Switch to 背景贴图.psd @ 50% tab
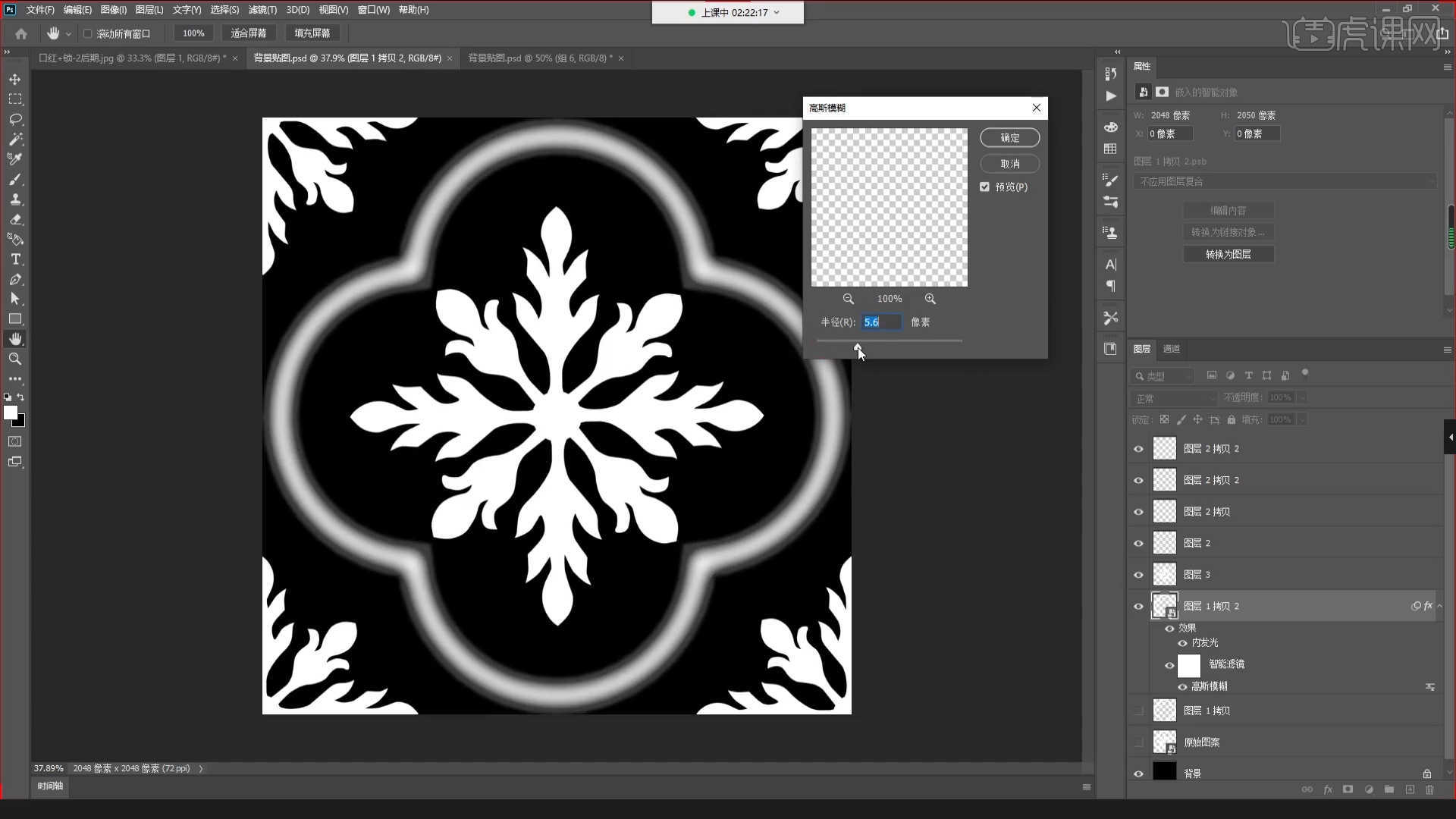The width and height of the screenshot is (1456, 819). (540, 58)
